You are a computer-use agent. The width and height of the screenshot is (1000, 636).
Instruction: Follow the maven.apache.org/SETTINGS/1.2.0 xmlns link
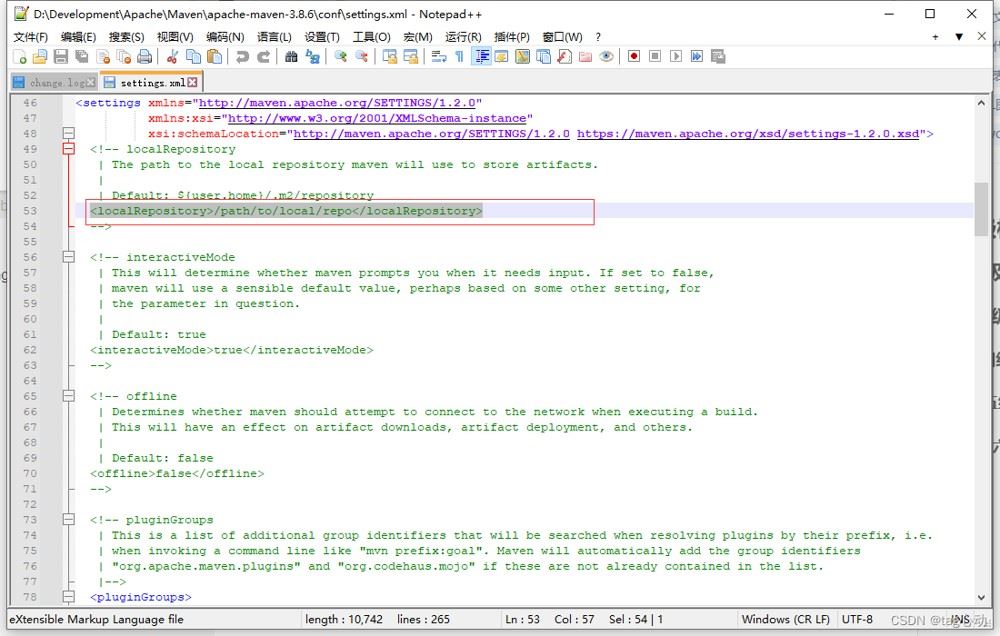point(337,103)
